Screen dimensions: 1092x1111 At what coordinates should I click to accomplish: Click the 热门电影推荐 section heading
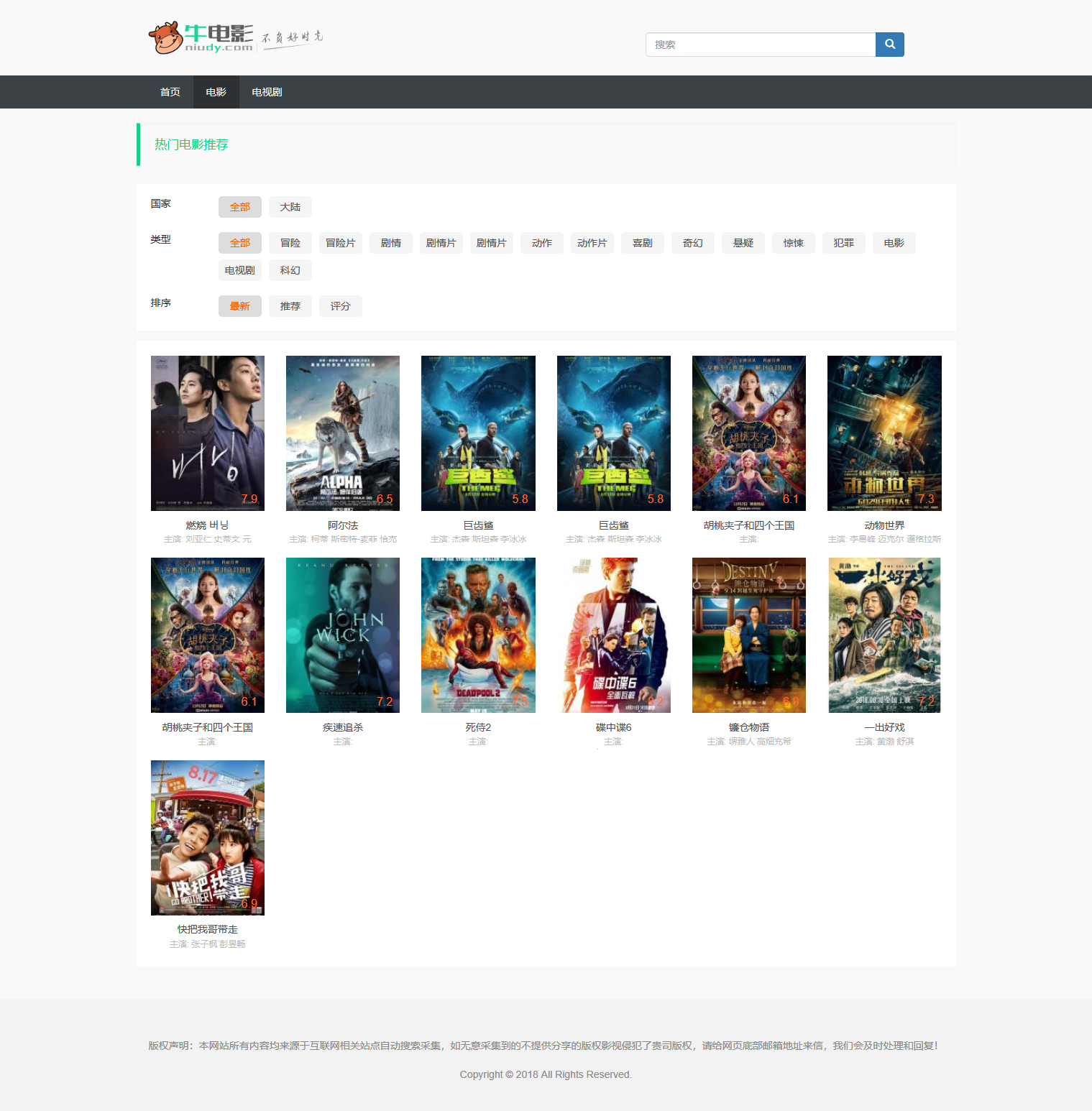pos(191,144)
